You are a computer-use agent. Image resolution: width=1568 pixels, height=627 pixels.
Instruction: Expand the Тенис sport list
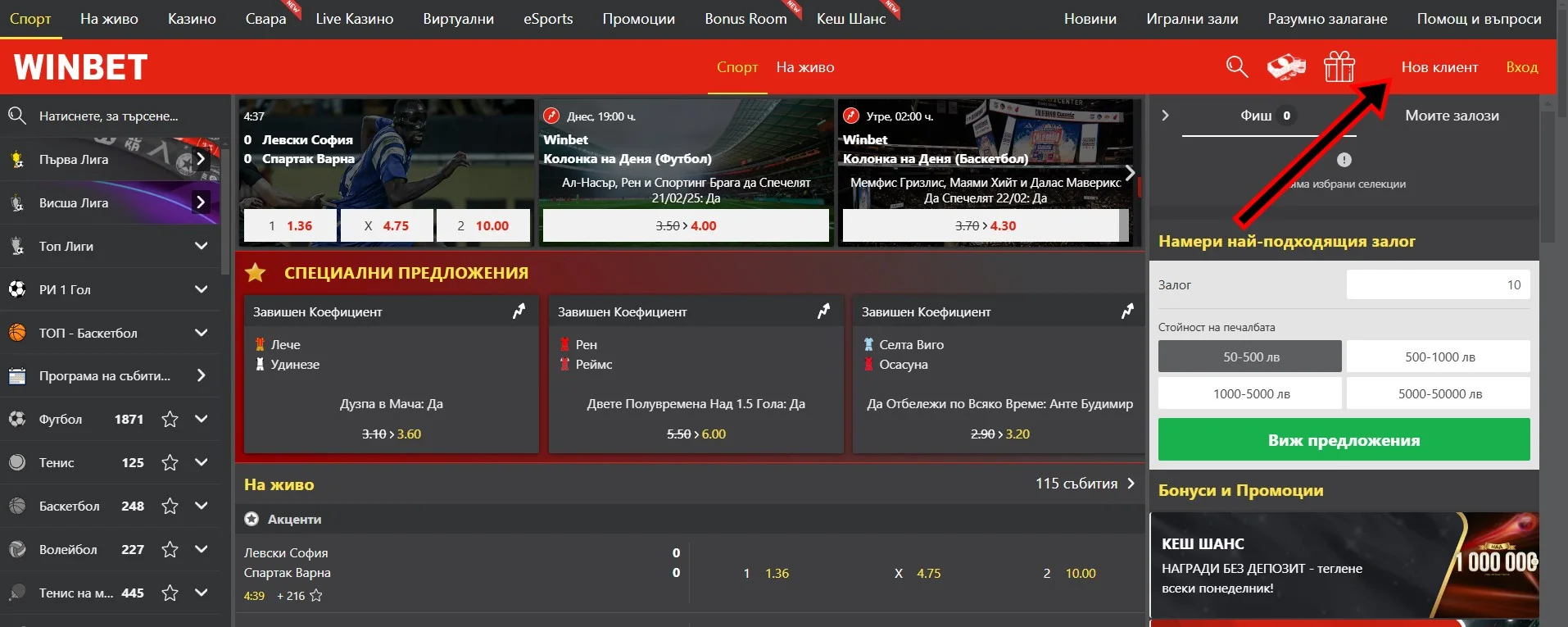point(201,462)
